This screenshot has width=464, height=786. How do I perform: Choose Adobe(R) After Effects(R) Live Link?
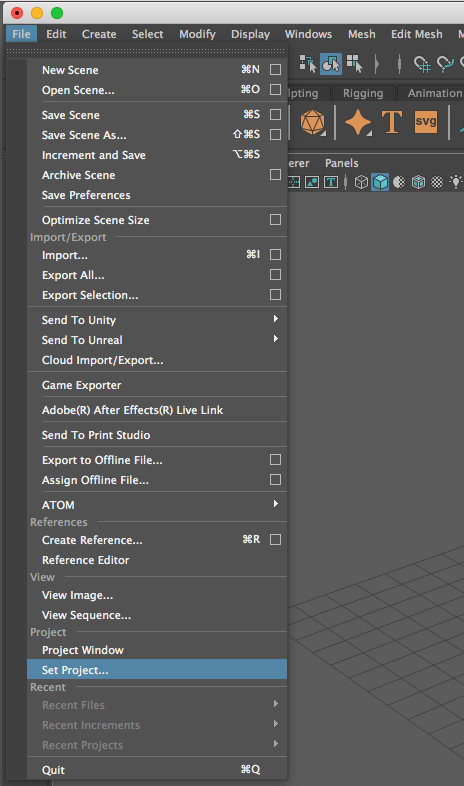[x=157, y=410]
